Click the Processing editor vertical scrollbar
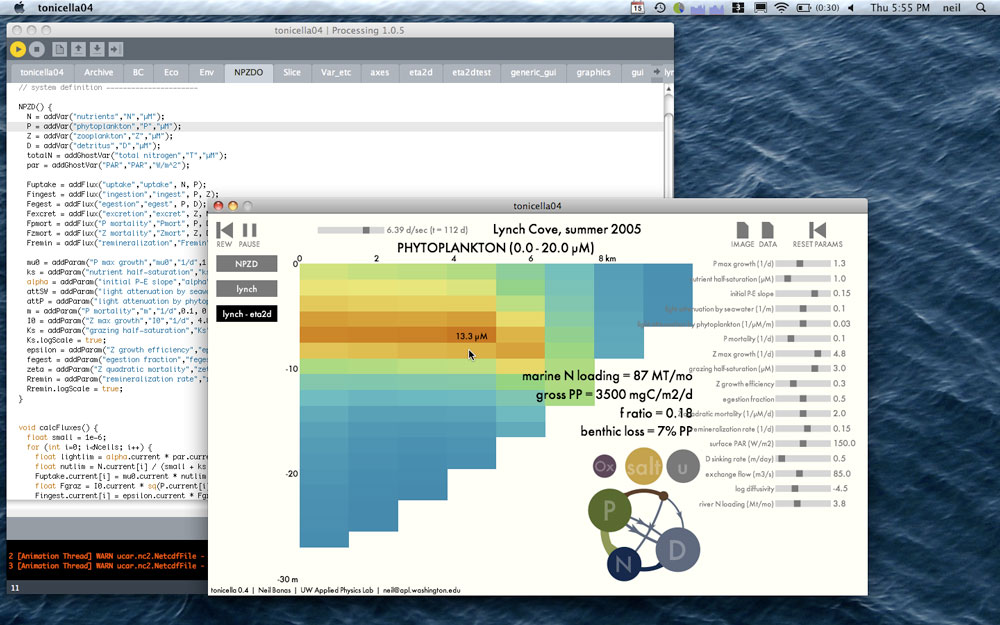 coord(668,140)
